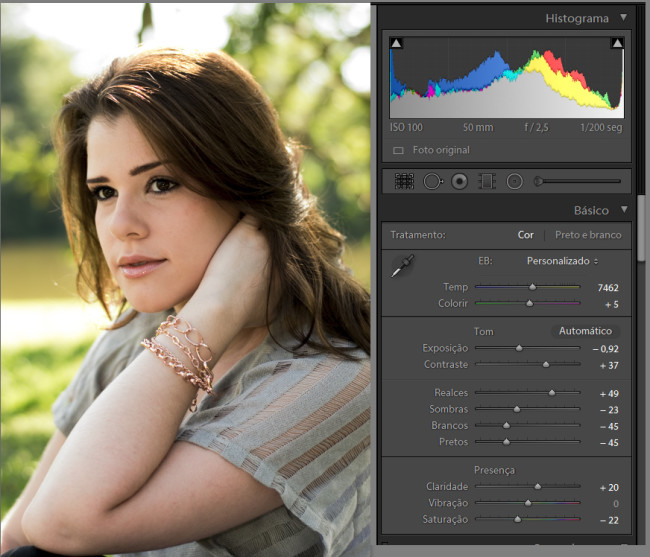
Task: Collapse the Básico panel
Action: point(624,210)
